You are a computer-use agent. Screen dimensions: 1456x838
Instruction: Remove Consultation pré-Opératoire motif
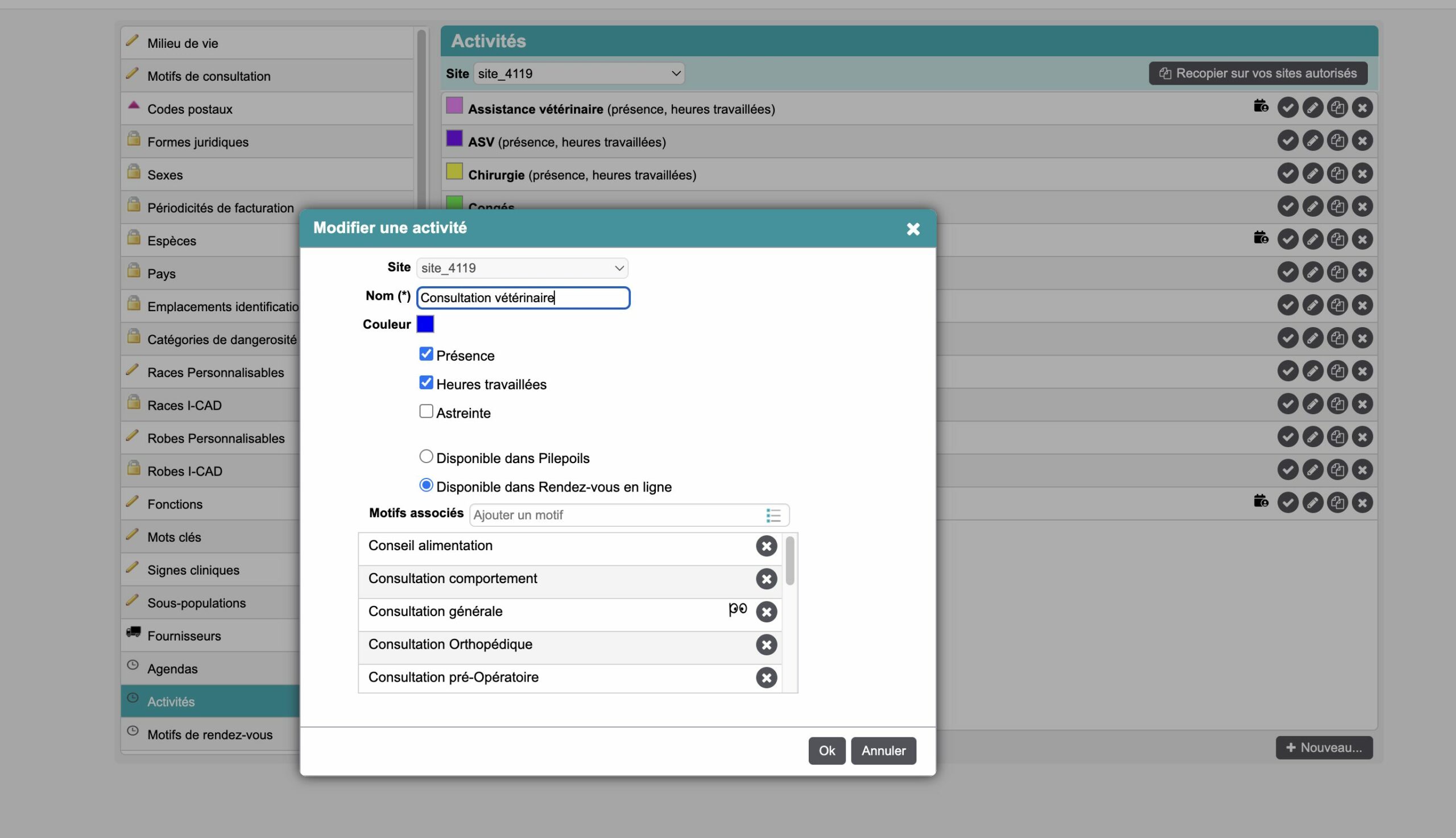click(766, 678)
